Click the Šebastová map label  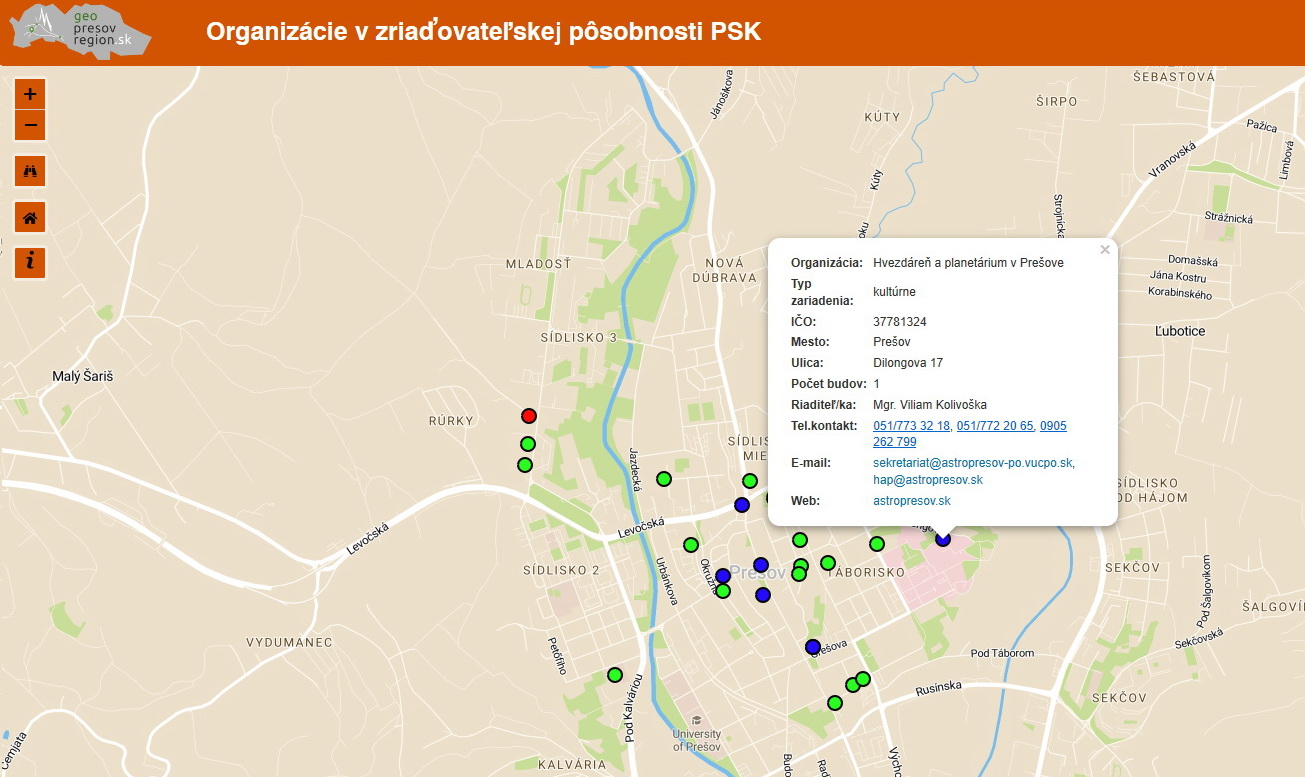(x=1174, y=76)
